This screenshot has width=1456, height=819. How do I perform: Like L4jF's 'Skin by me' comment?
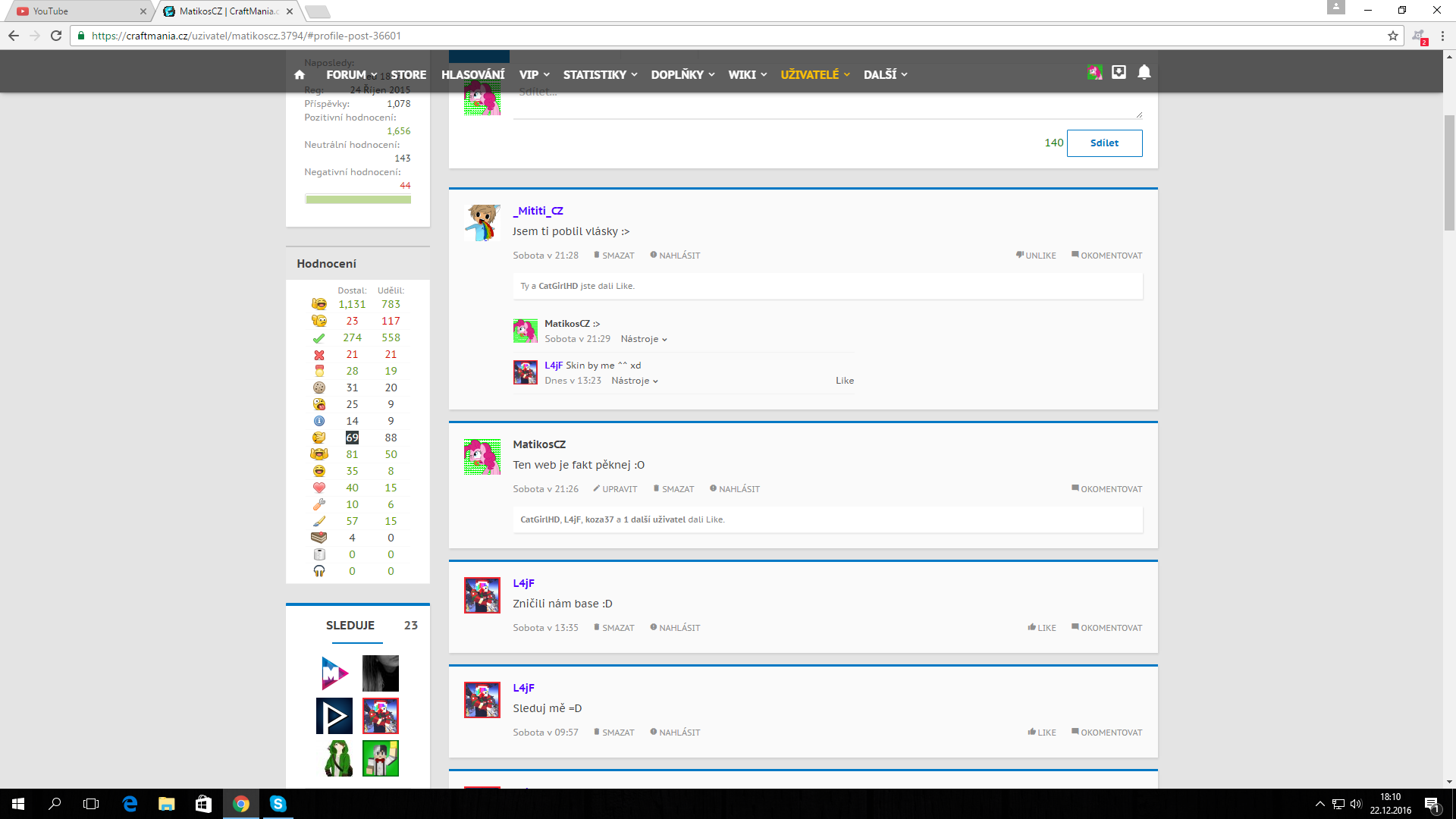tap(845, 381)
